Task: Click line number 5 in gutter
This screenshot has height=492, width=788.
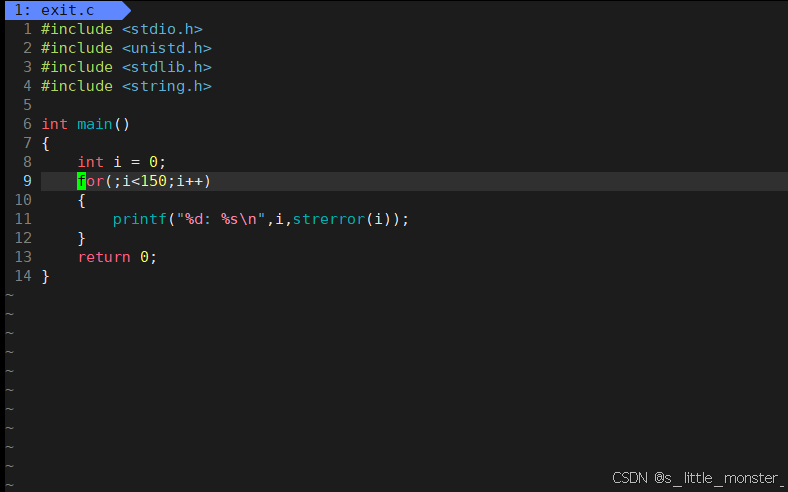Action: tap(27, 105)
